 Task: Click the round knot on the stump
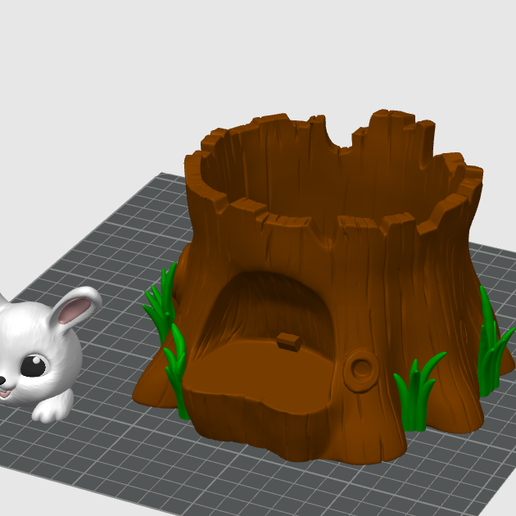click(x=361, y=370)
